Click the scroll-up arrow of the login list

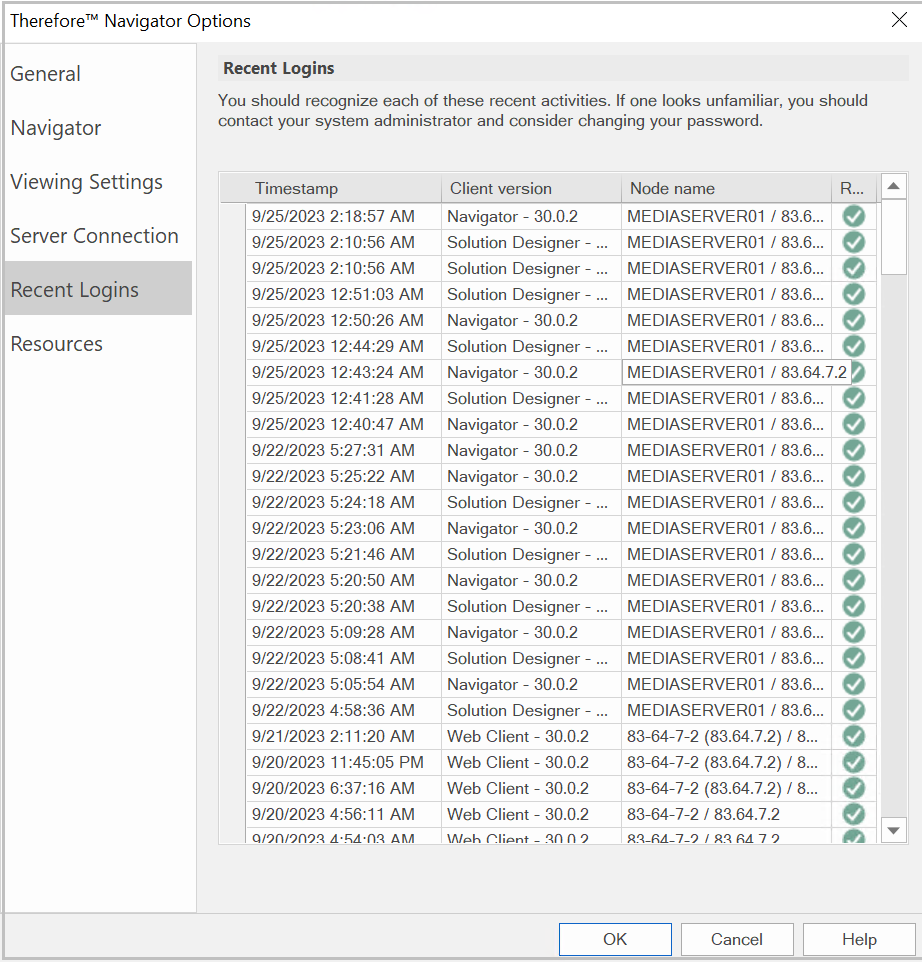pos(894,186)
